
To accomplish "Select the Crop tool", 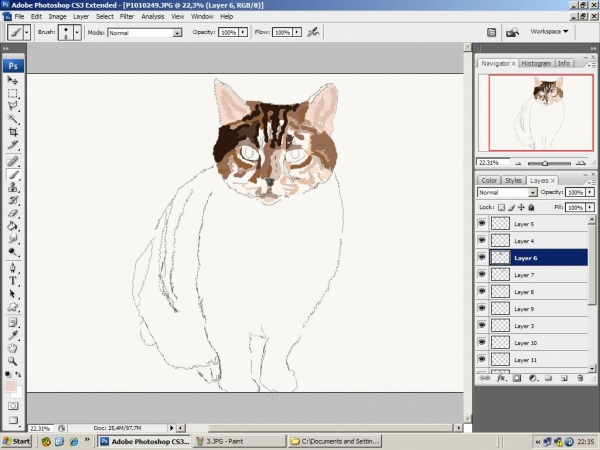I will pos(13,132).
